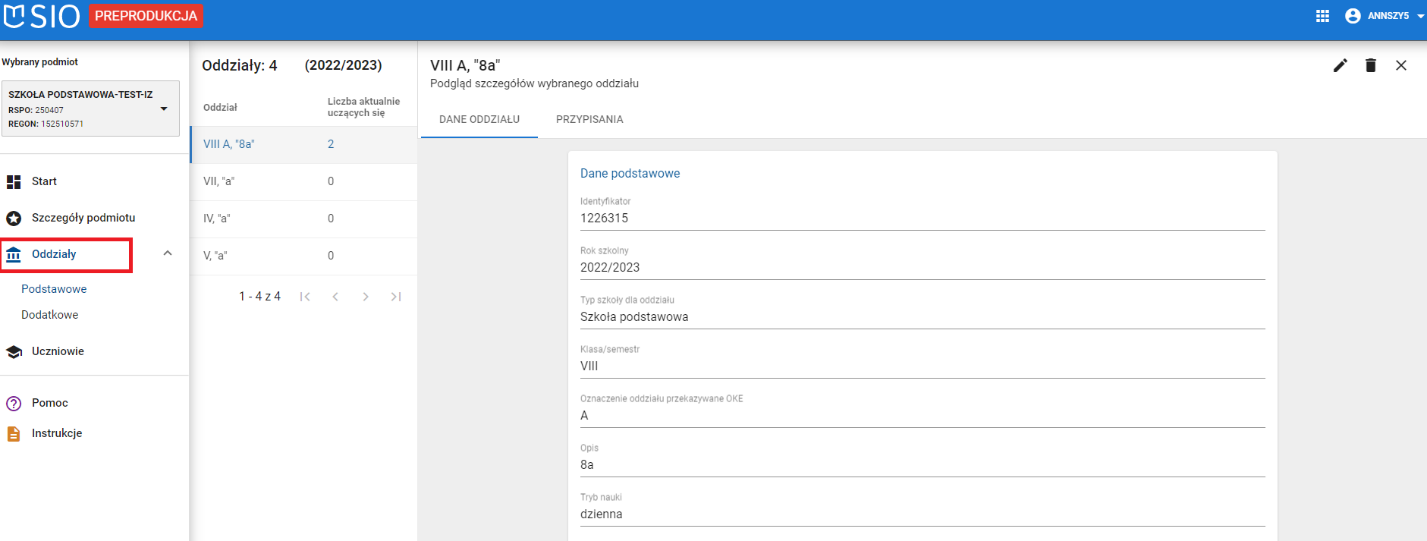The width and height of the screenshot is (1427, 541).
Task: Select Dodatkowe under Oddziały
Action: click(50, 315)
